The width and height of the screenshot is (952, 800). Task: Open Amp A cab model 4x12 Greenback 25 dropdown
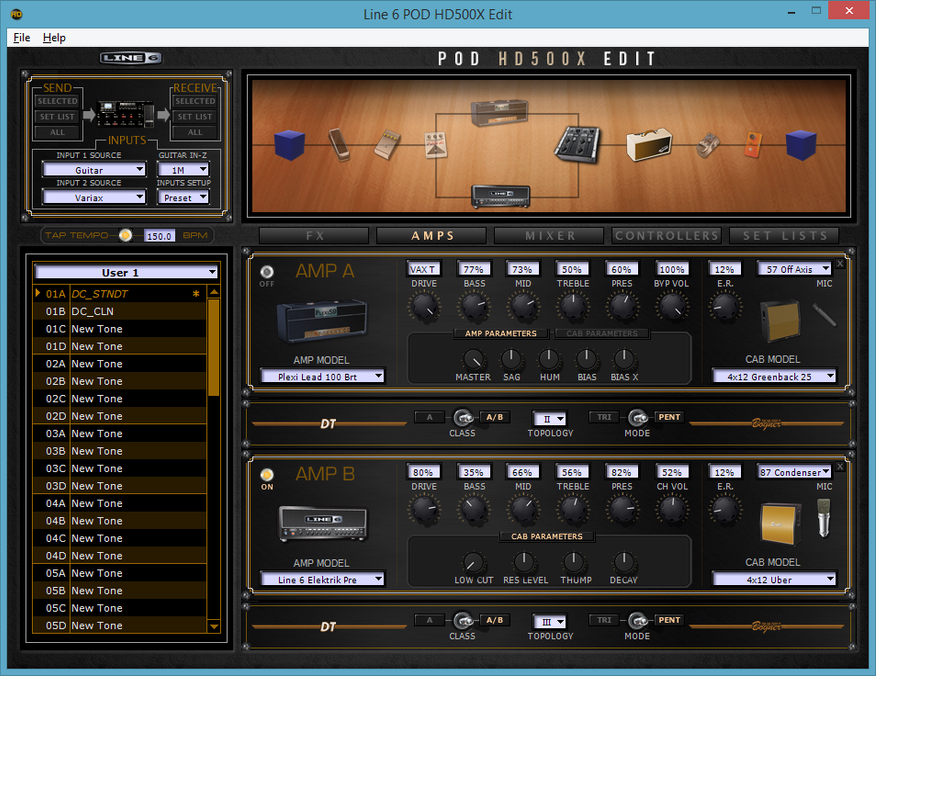pos(774,376)
